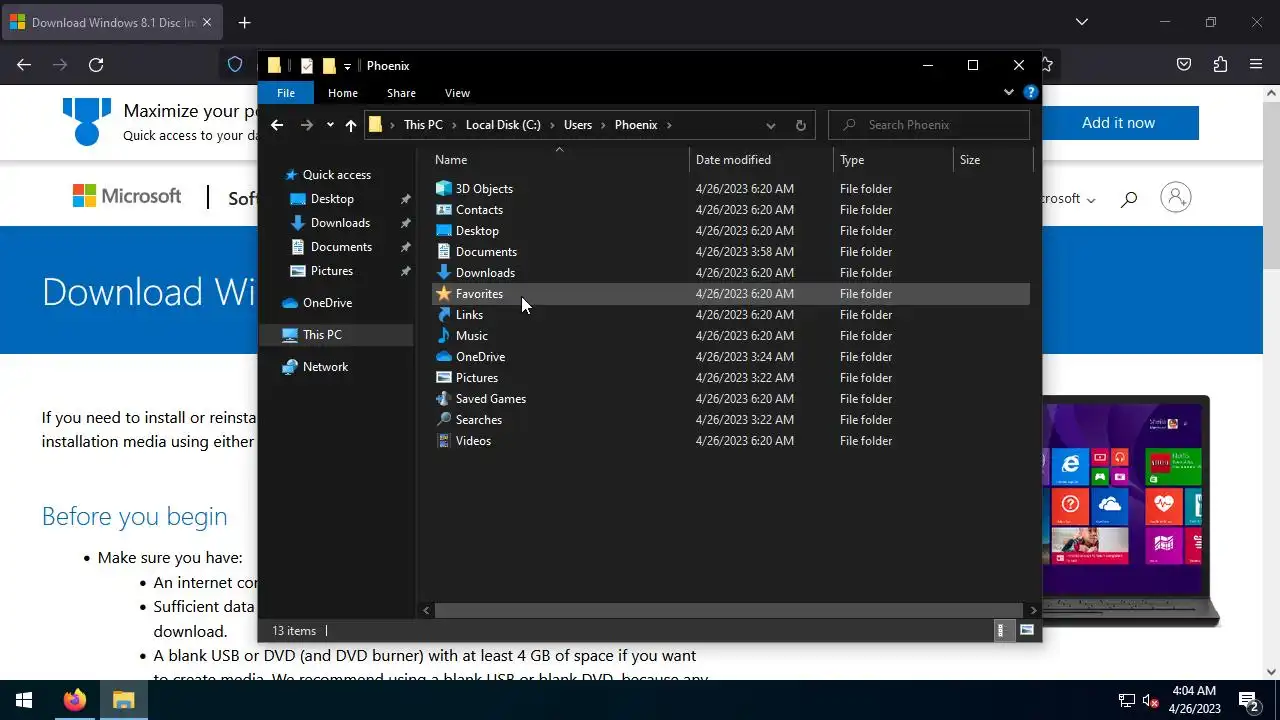Open the recent locations dropdown arrow
Viewport: 1280px width, 720px height.
[x=330, y=125]
